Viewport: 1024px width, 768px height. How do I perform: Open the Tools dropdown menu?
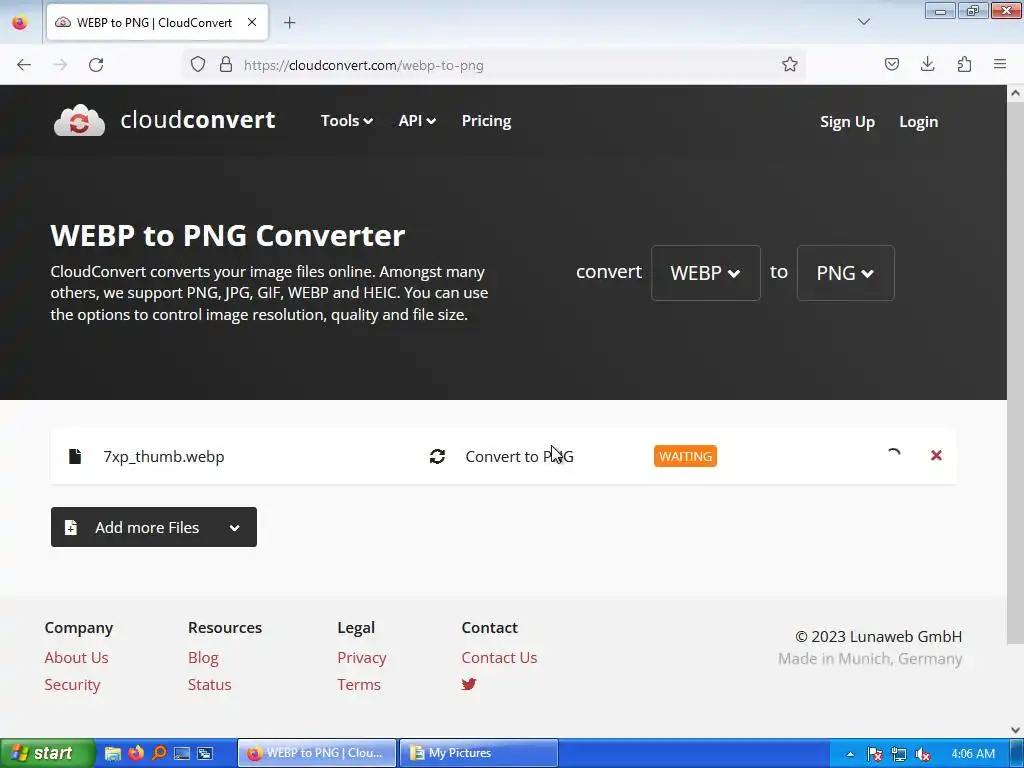347,121
